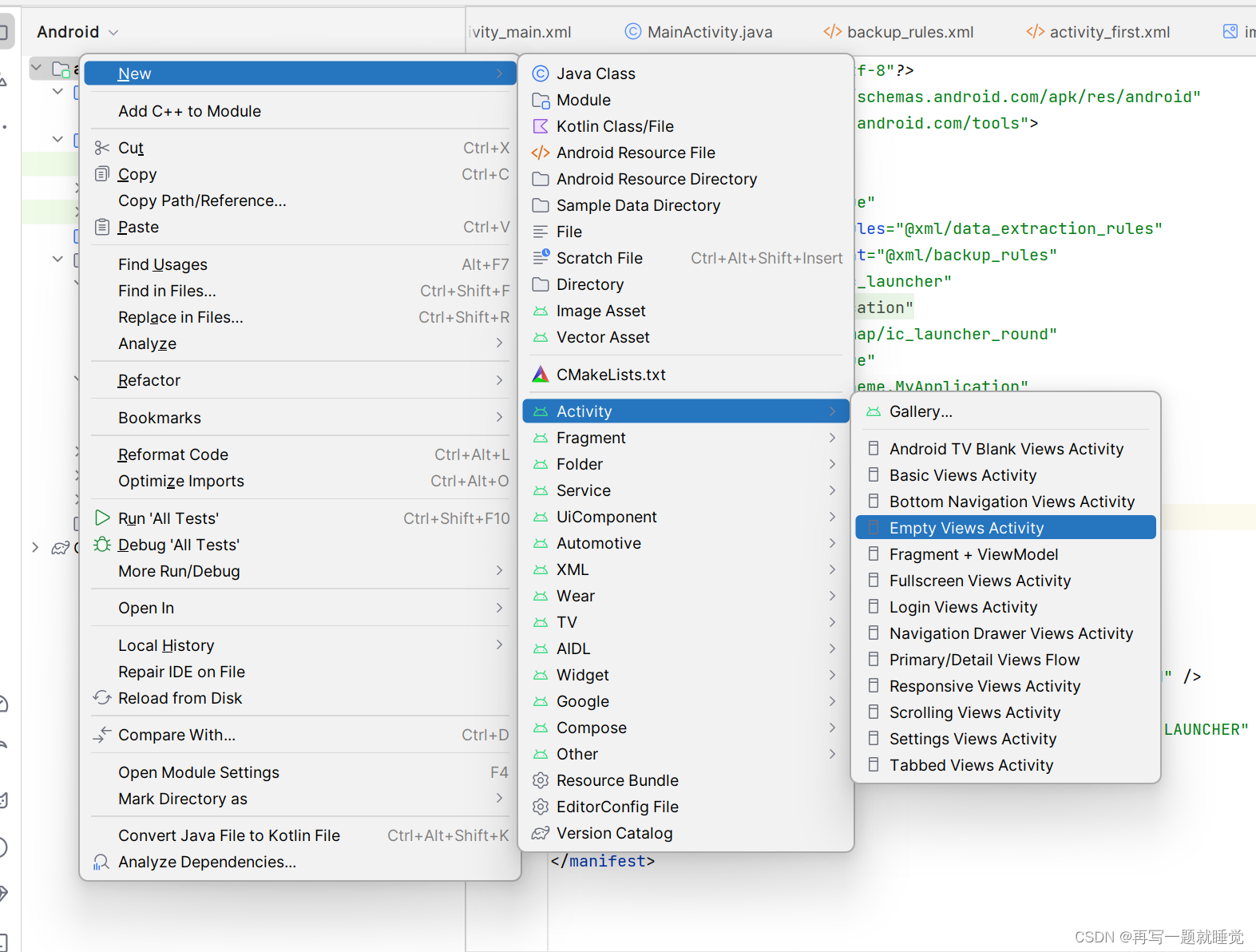Choose Convert Java File to Kotlin File
The image size is (1256, 952).
point(300,835)
